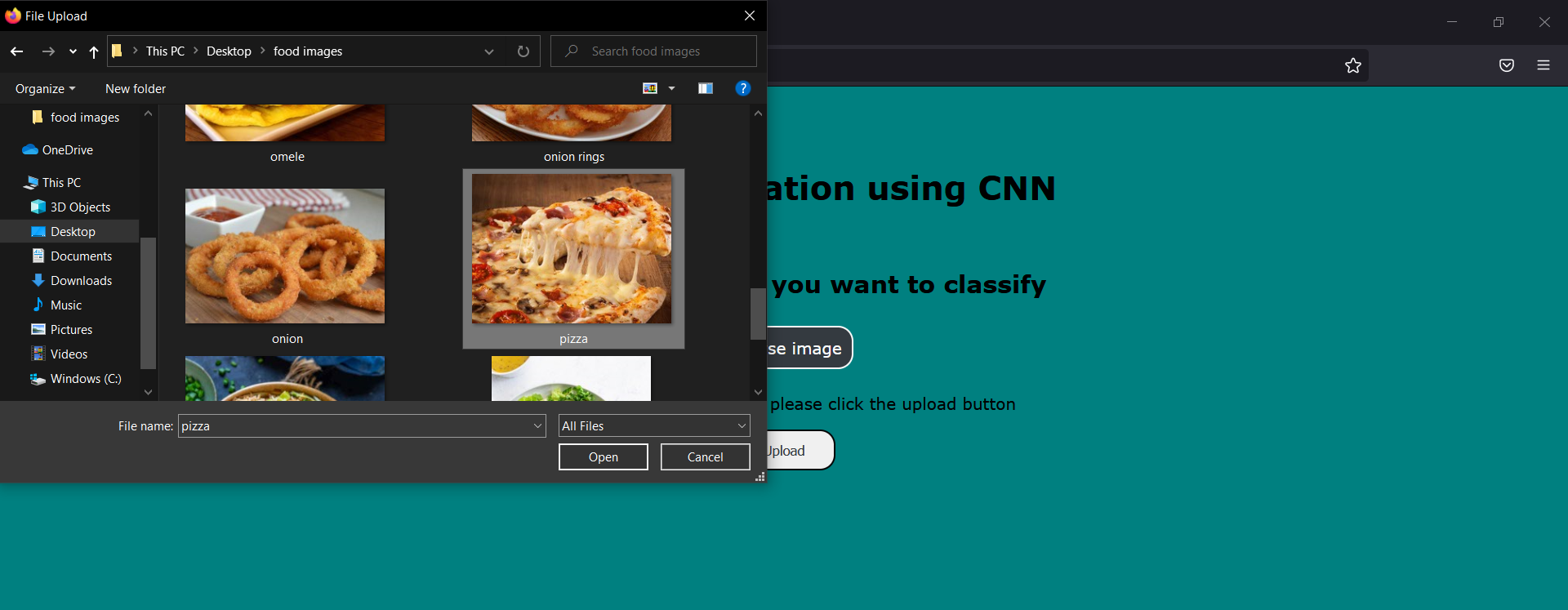The width and height of the screenshot is (1568, 610).
Task: Open Documents in the sidebar
Action: (x=72, y=256)
